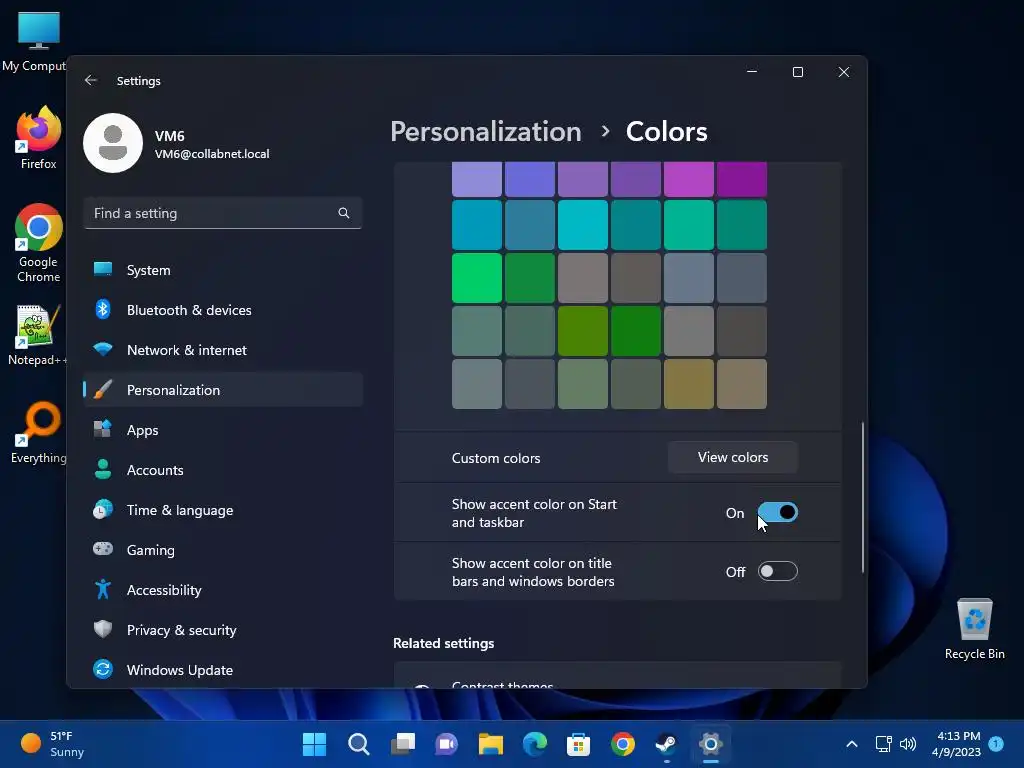
Task: Pick the bright green accent swatch
Action: (x=477, y=278)
